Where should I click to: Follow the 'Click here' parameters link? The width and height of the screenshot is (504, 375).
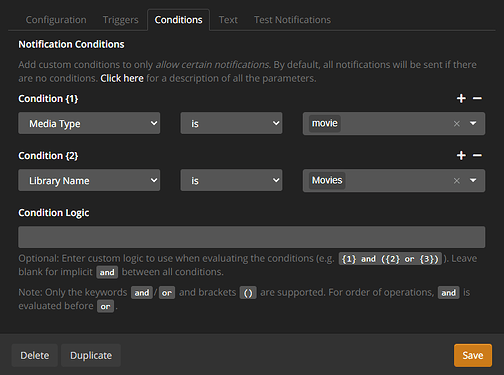[x=122, y=78]
